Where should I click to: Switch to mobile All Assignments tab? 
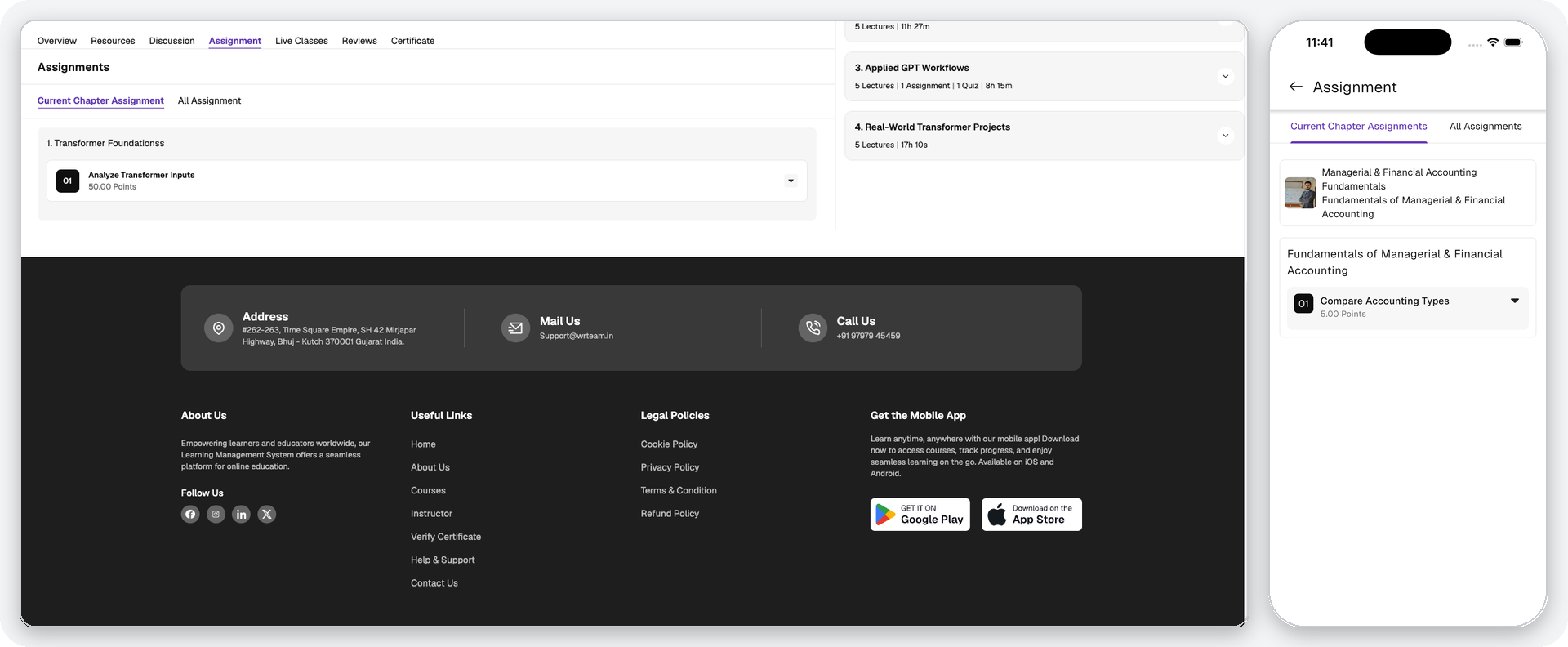click(1486, 127)
